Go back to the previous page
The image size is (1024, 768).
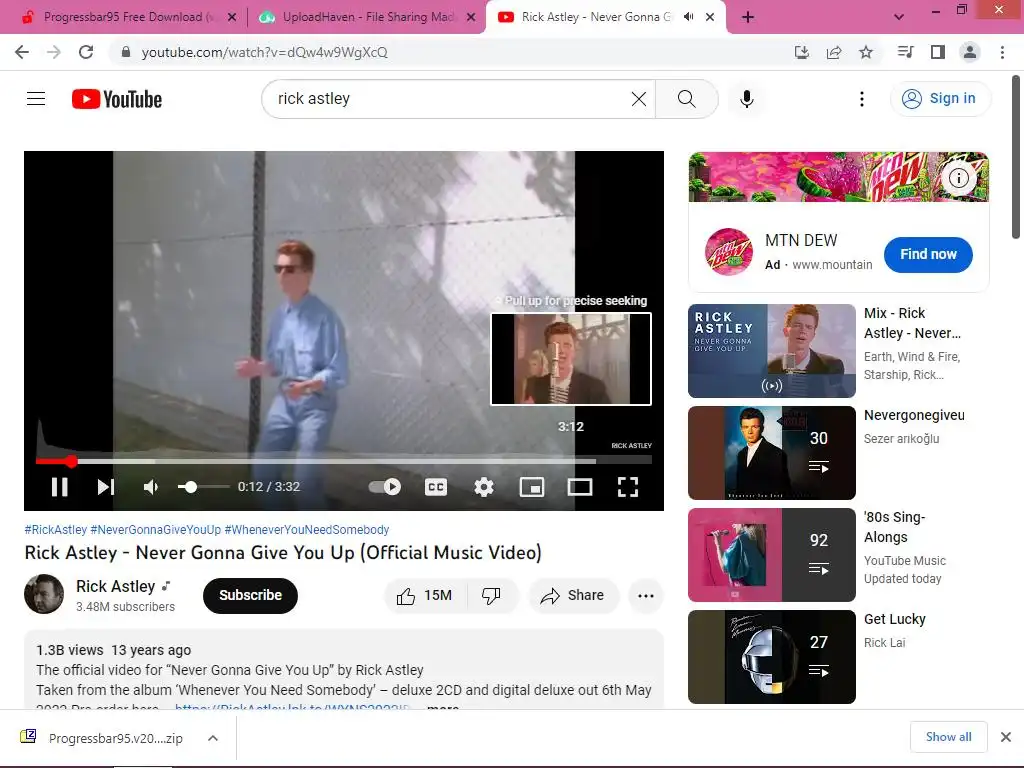point(22,52)
